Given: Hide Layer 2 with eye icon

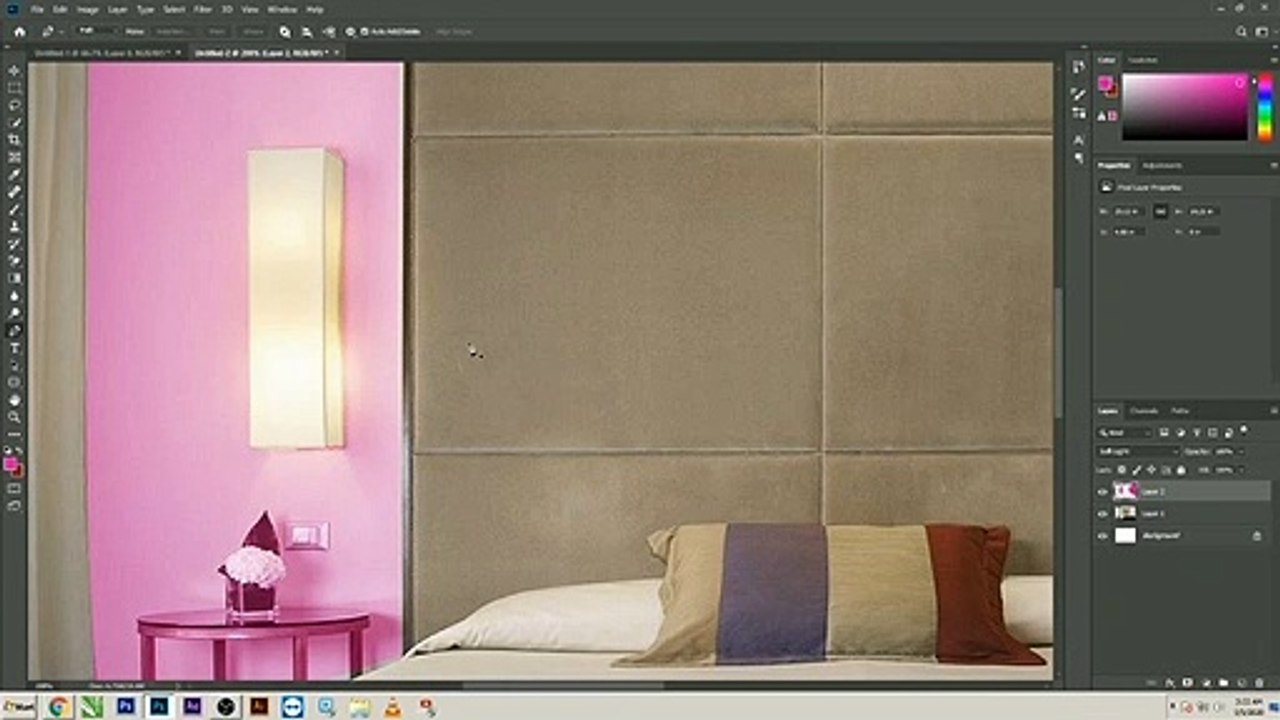Looking at the screenshot, I should point(1102,492).
